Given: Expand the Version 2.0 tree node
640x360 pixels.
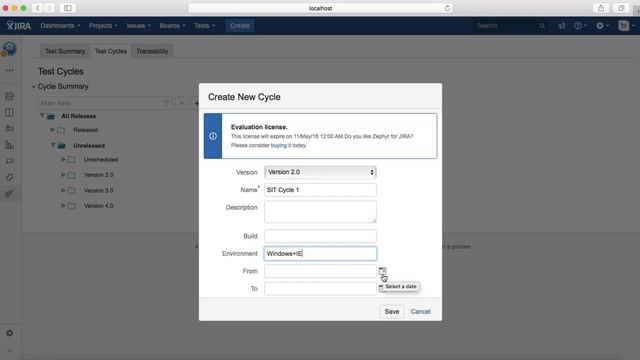Looking at the screenshot, I should (x=63, y=175).
